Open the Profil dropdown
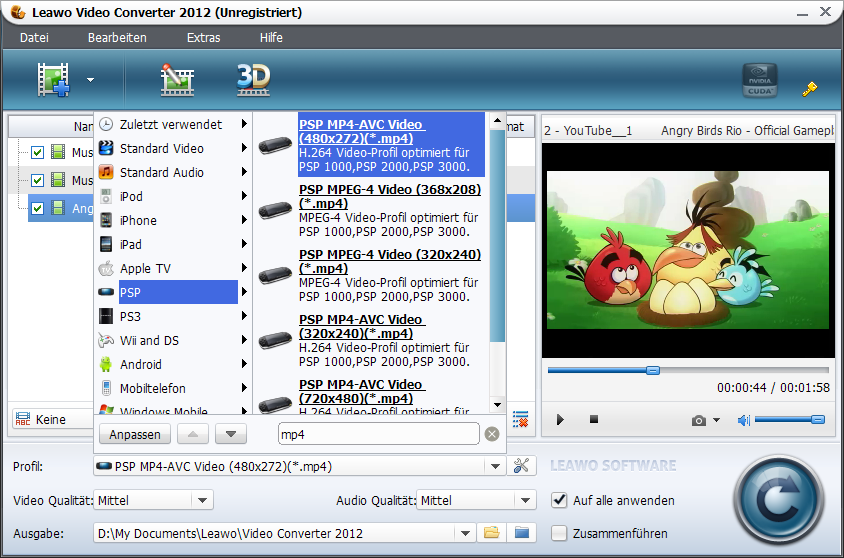 (x=495, y=467)
